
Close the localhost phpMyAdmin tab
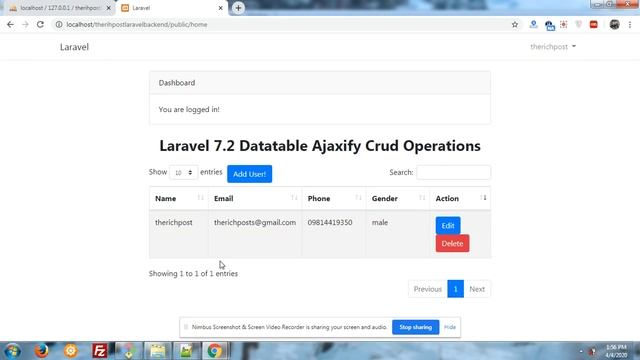click(109, 8)
